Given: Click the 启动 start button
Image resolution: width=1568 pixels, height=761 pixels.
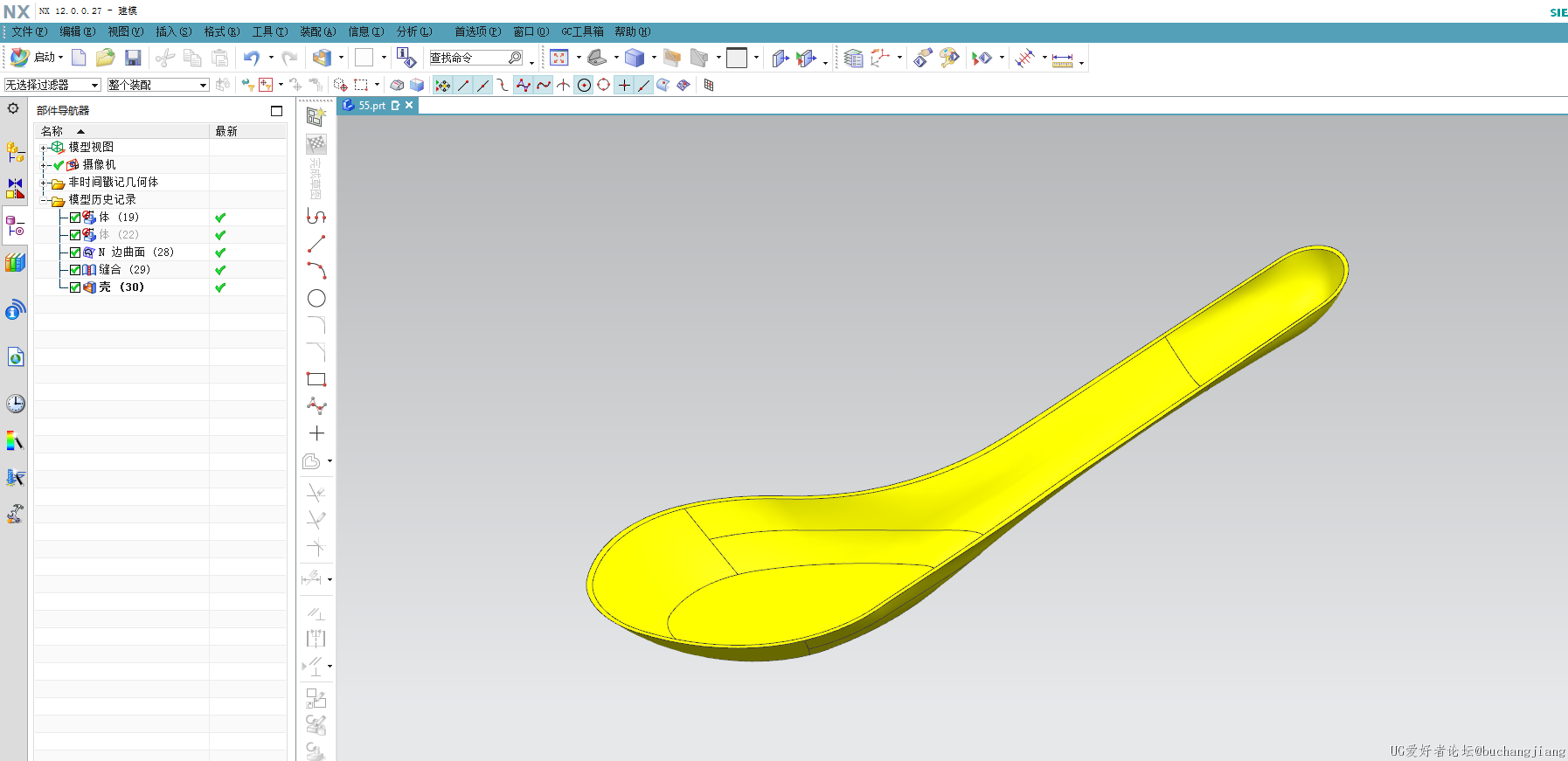Looking at the screenshot, I should tap(35, 58).
